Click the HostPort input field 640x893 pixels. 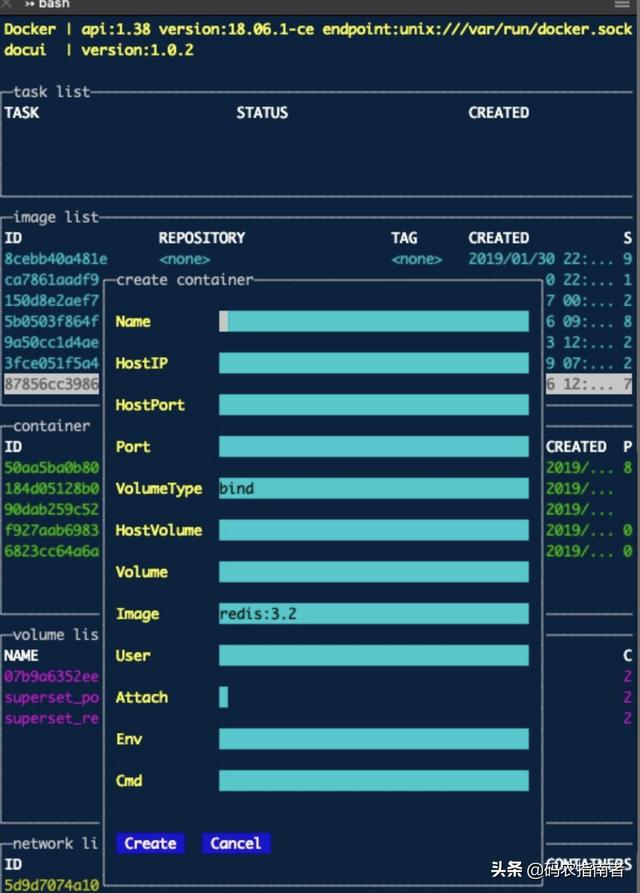374,405
